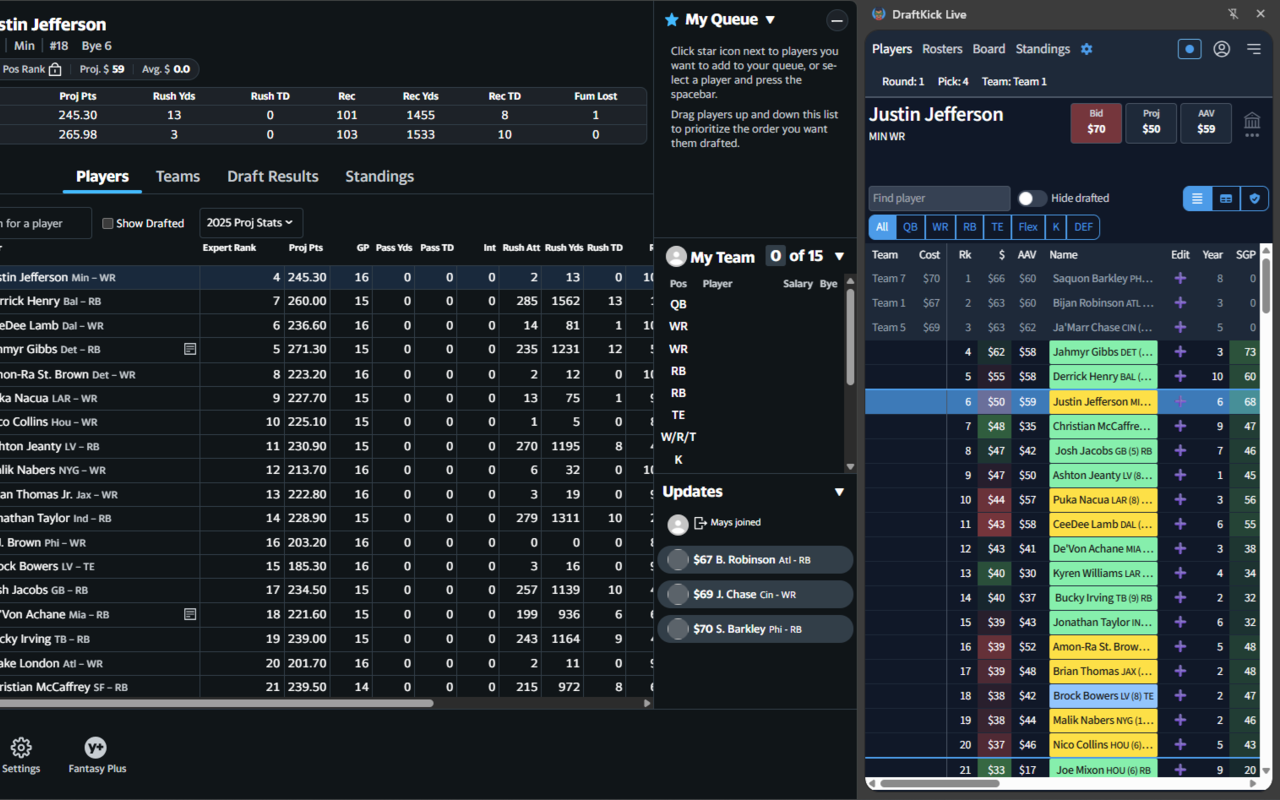Toggle the blue status dot button
This screenshot has height=800, width=1280.
tap(1188, 47)
